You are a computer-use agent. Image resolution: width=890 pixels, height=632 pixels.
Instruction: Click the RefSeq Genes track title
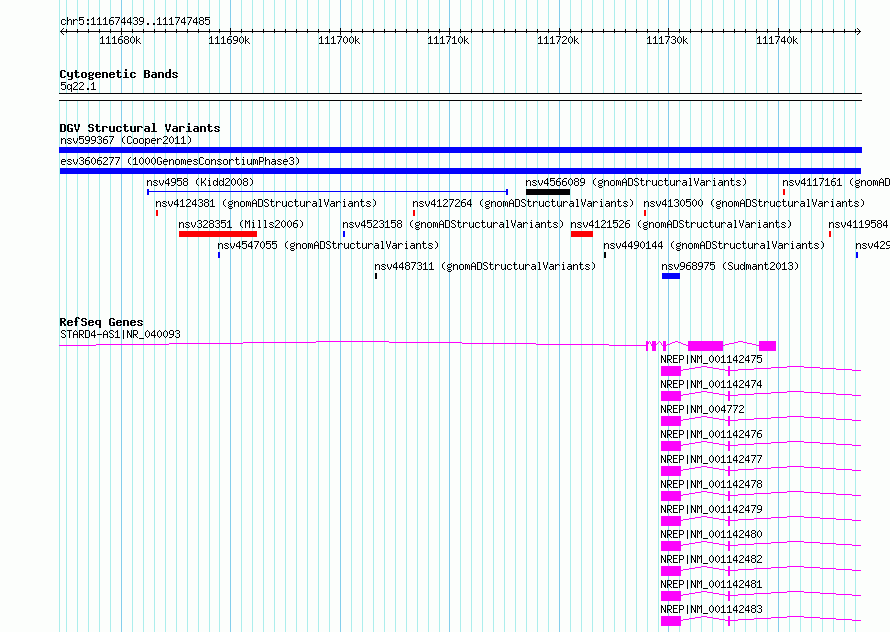coord(101,322)
